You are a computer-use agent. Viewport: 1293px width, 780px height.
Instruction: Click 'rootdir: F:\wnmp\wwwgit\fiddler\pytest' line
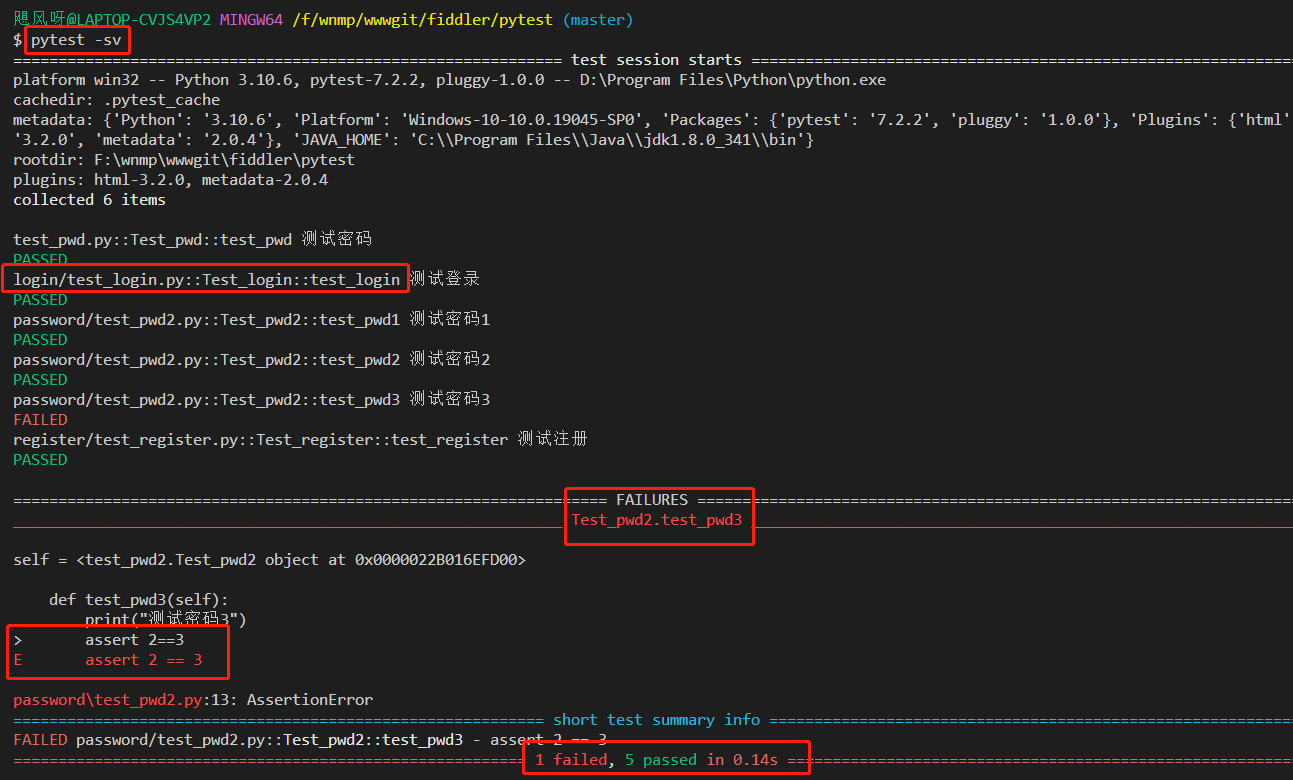[x=184, y=160]
